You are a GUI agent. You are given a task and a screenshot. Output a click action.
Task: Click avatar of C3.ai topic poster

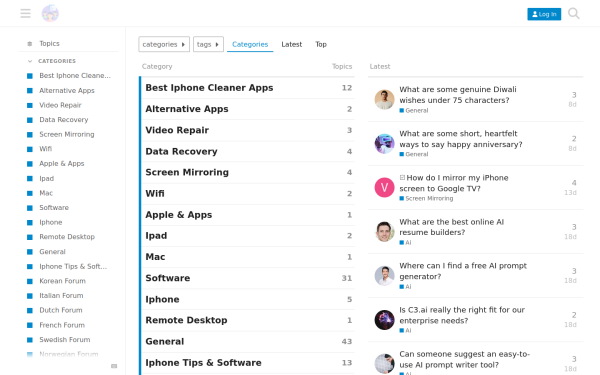point(384,320)
